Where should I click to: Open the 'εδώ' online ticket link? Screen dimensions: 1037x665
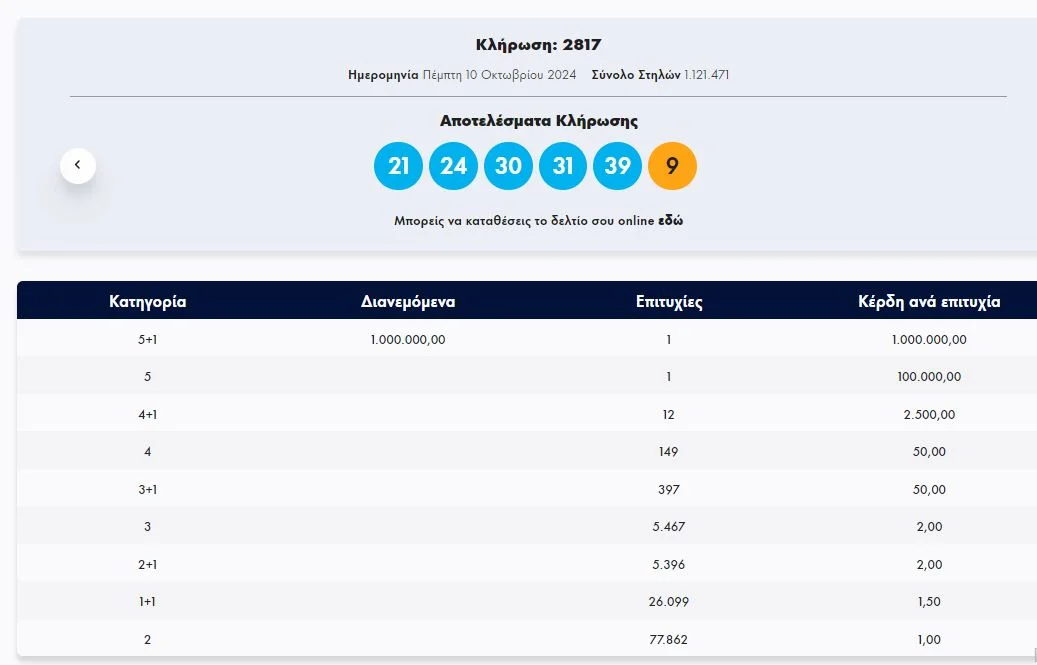tap(670, 221)
